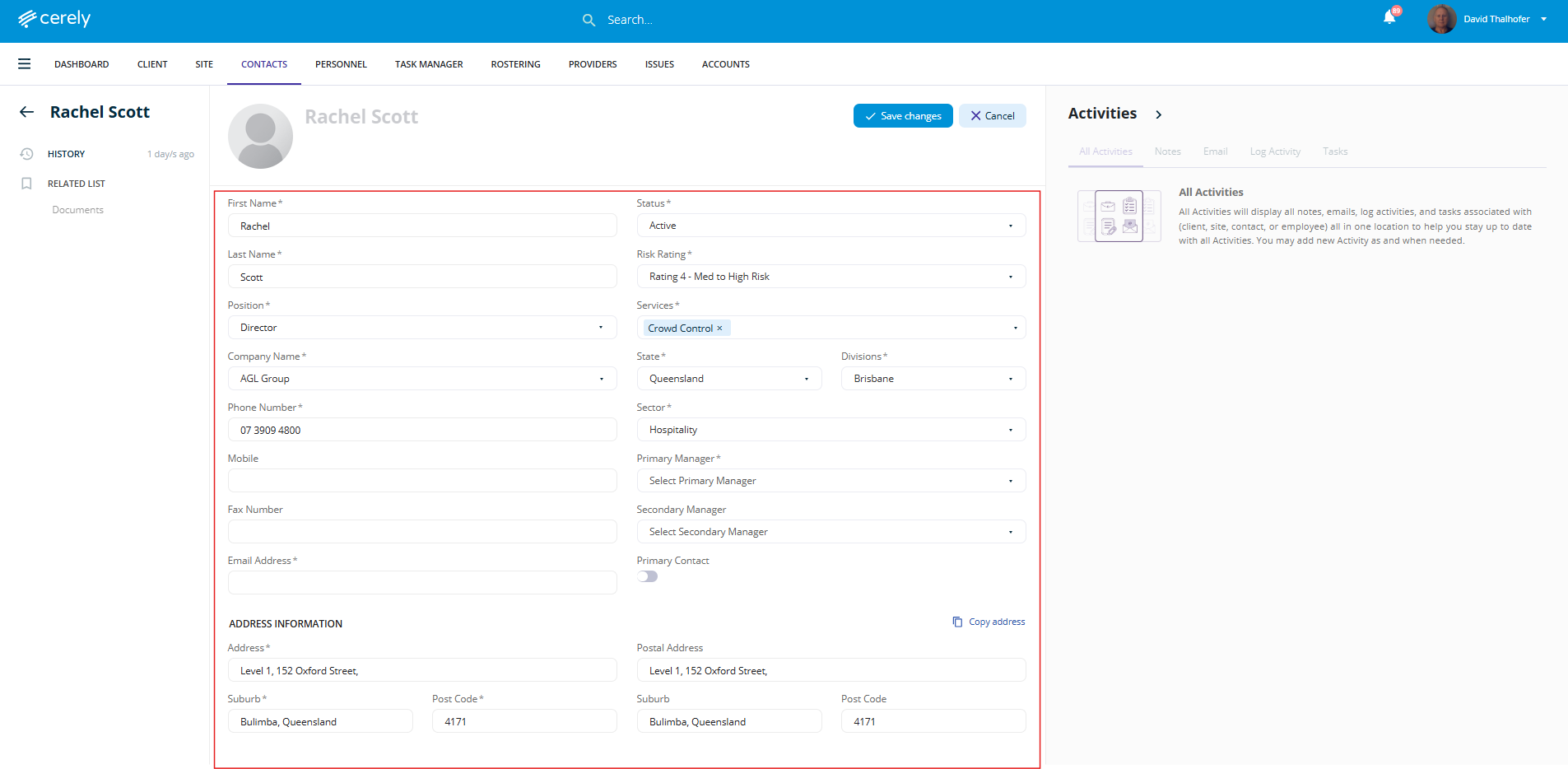Toggle the Primary Contact switch
Screen dimensions: 1568x769
(648, 576)
